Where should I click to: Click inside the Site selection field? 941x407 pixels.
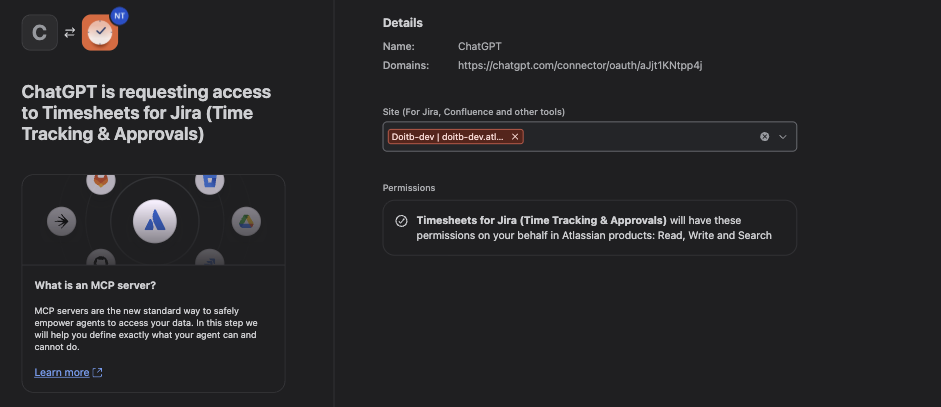click(x=589, y=137)
